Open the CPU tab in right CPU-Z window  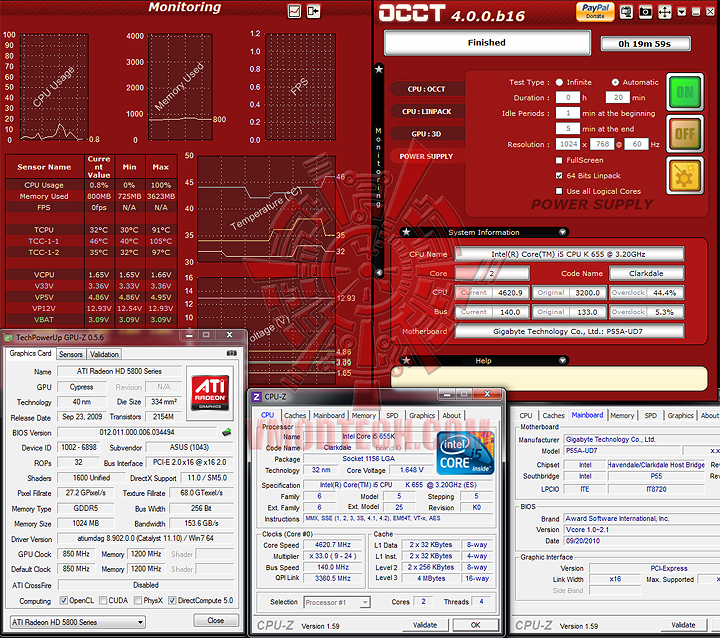(526, 415)
